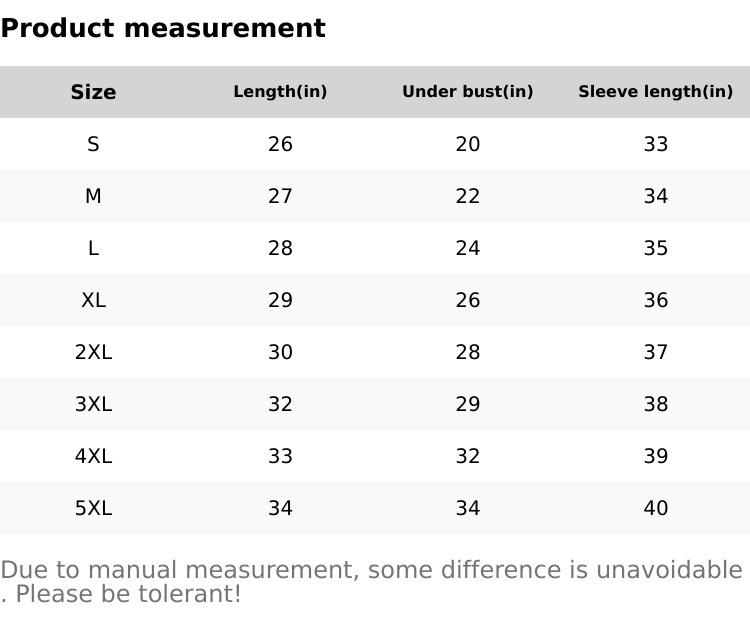
Task: Click the sleeve length value for size L
Action: [x=655, y=248]
